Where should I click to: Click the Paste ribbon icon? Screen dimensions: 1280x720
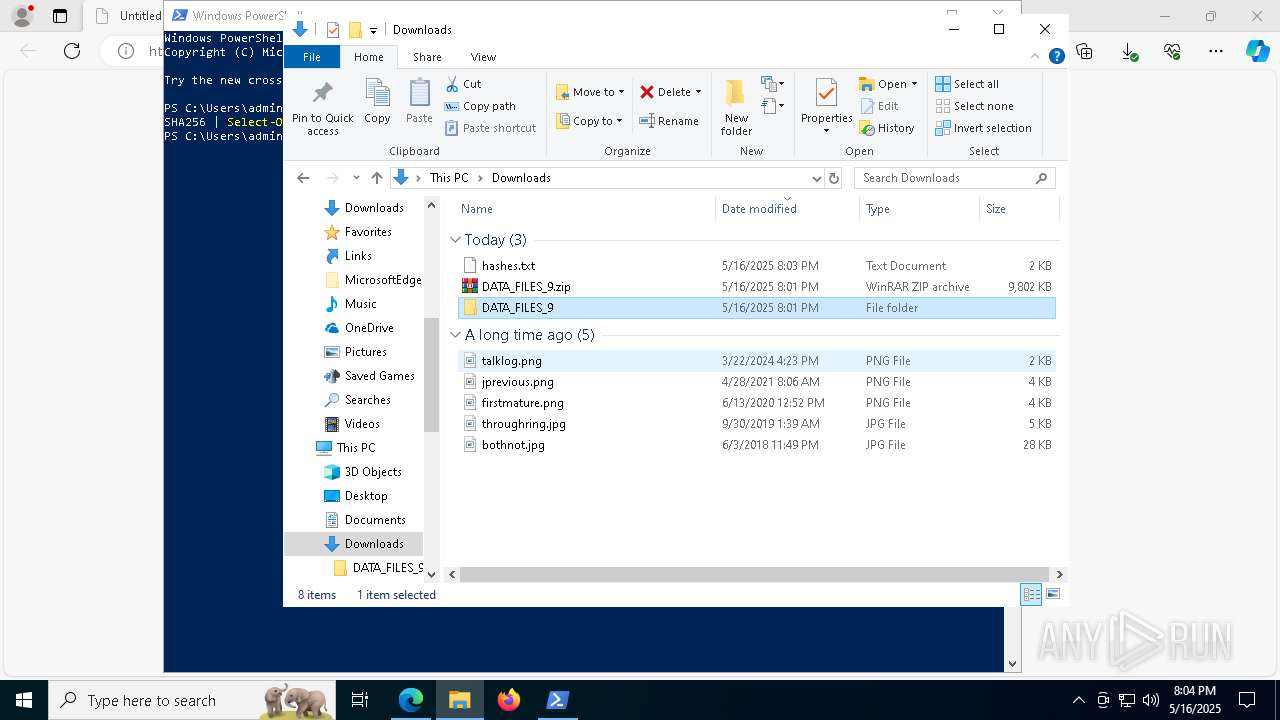[419, 102]
